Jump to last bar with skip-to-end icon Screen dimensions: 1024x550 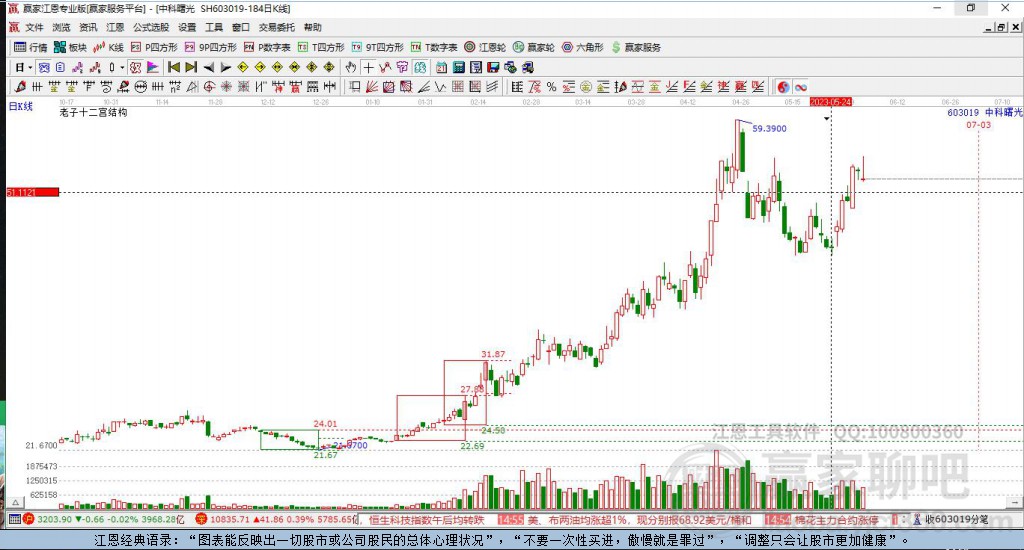[x=191, y=67]
